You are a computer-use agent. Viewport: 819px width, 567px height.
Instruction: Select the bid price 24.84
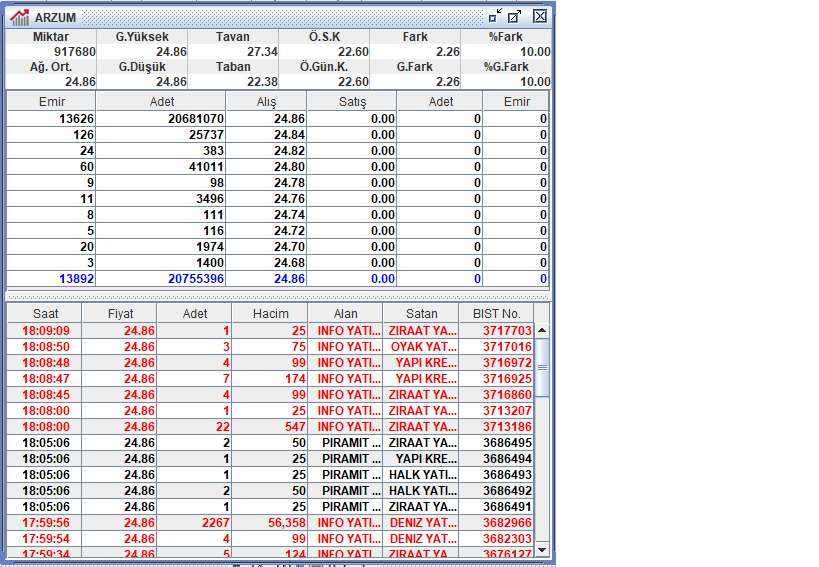289,135
